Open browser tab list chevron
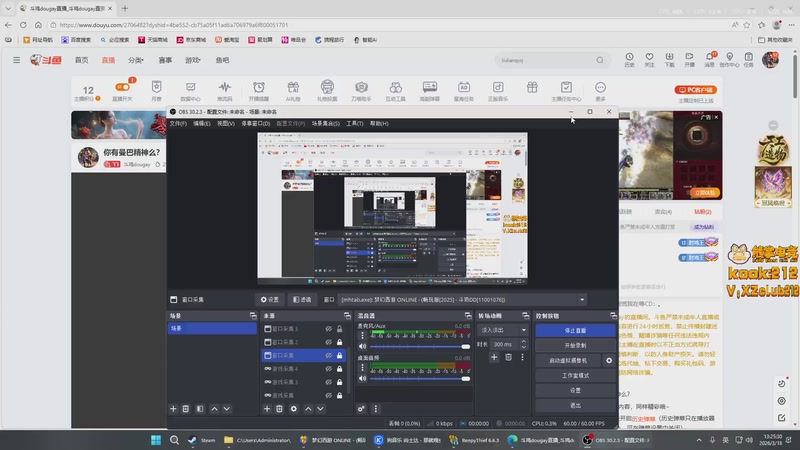The width and height of the screenshot is (800, 450). [x=8, y=9]
